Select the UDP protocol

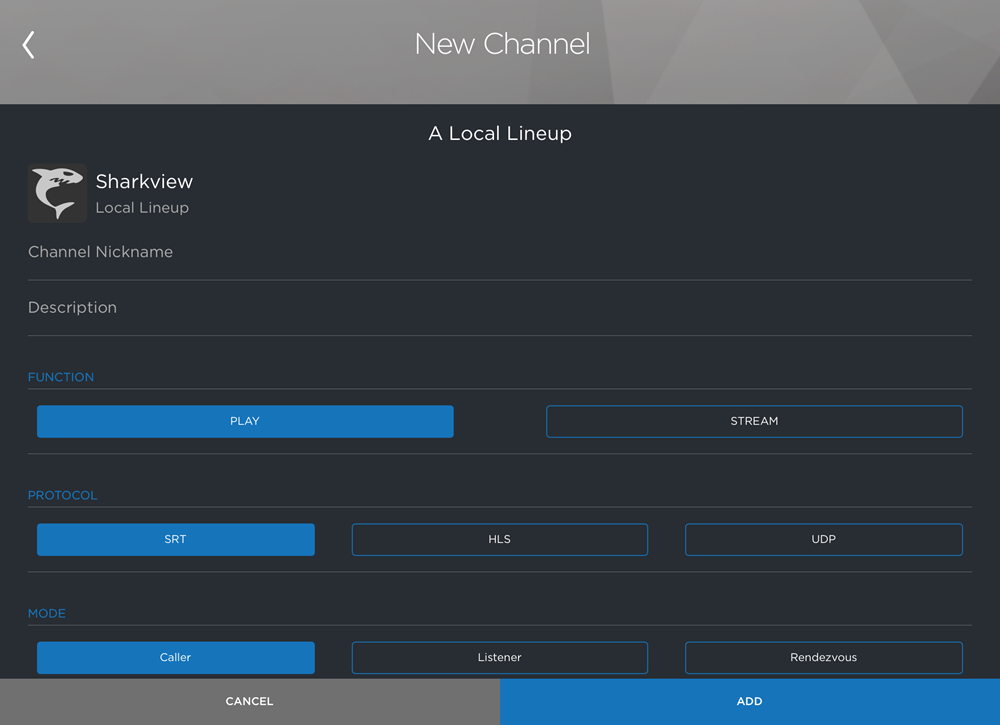click(823, 539)
